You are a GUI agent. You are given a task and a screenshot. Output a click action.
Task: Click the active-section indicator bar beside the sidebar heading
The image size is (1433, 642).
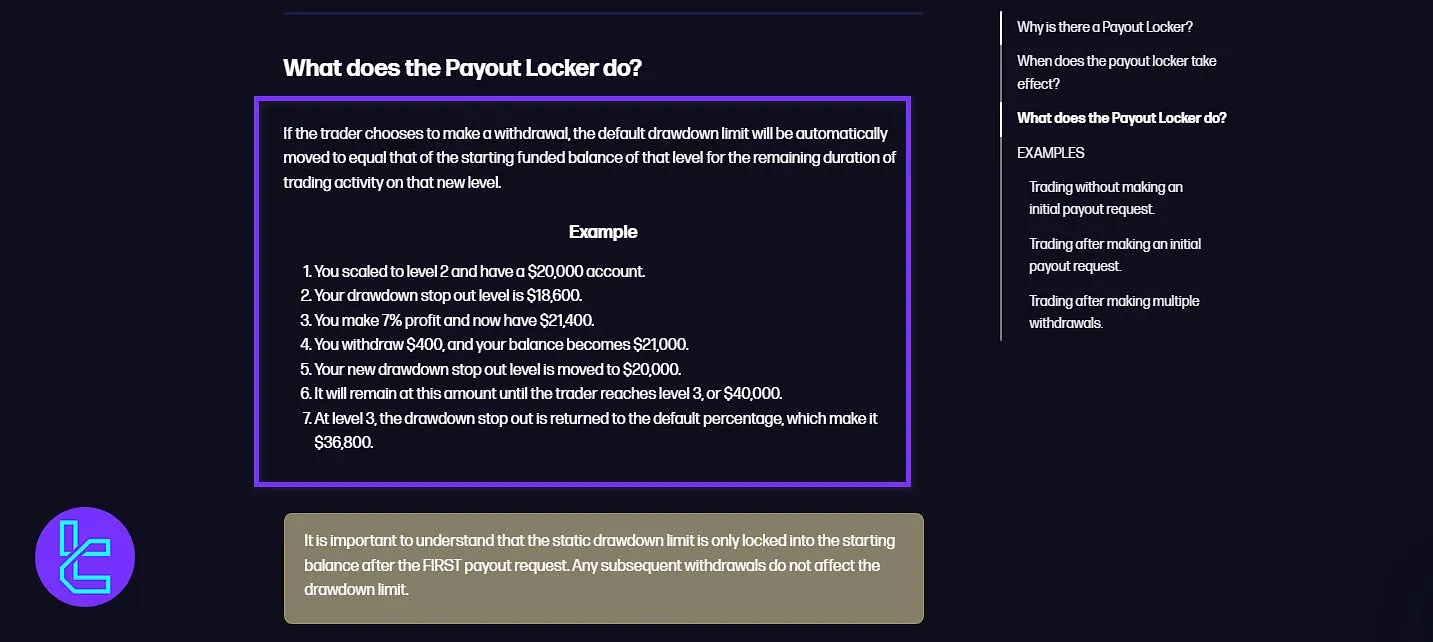point(1003,117)
